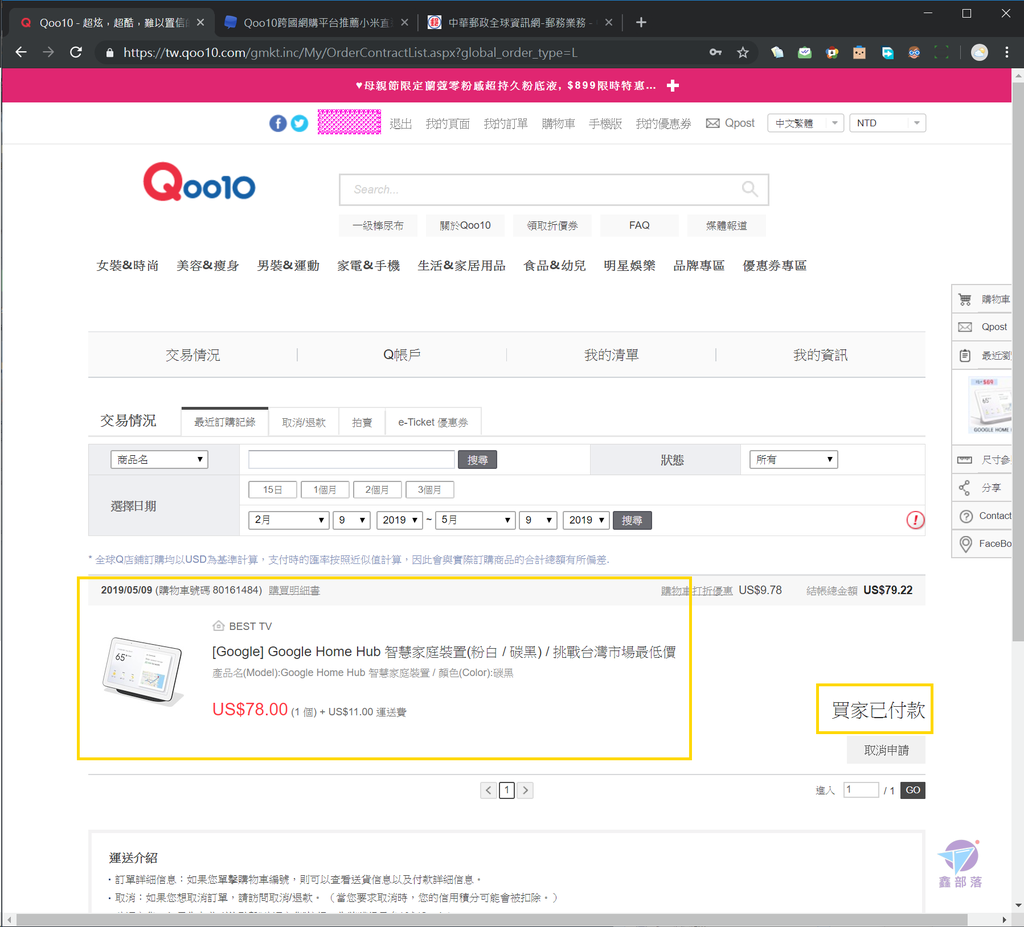Open language dropdown 中文繁體

pos(806,123)
